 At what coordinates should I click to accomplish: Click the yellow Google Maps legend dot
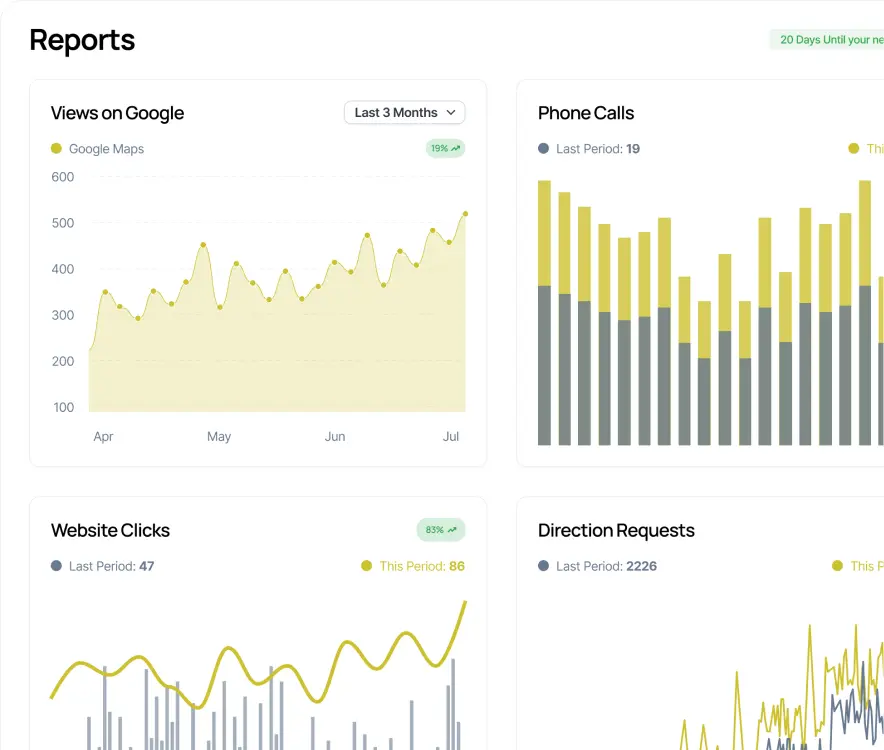(x=57, y=149)
